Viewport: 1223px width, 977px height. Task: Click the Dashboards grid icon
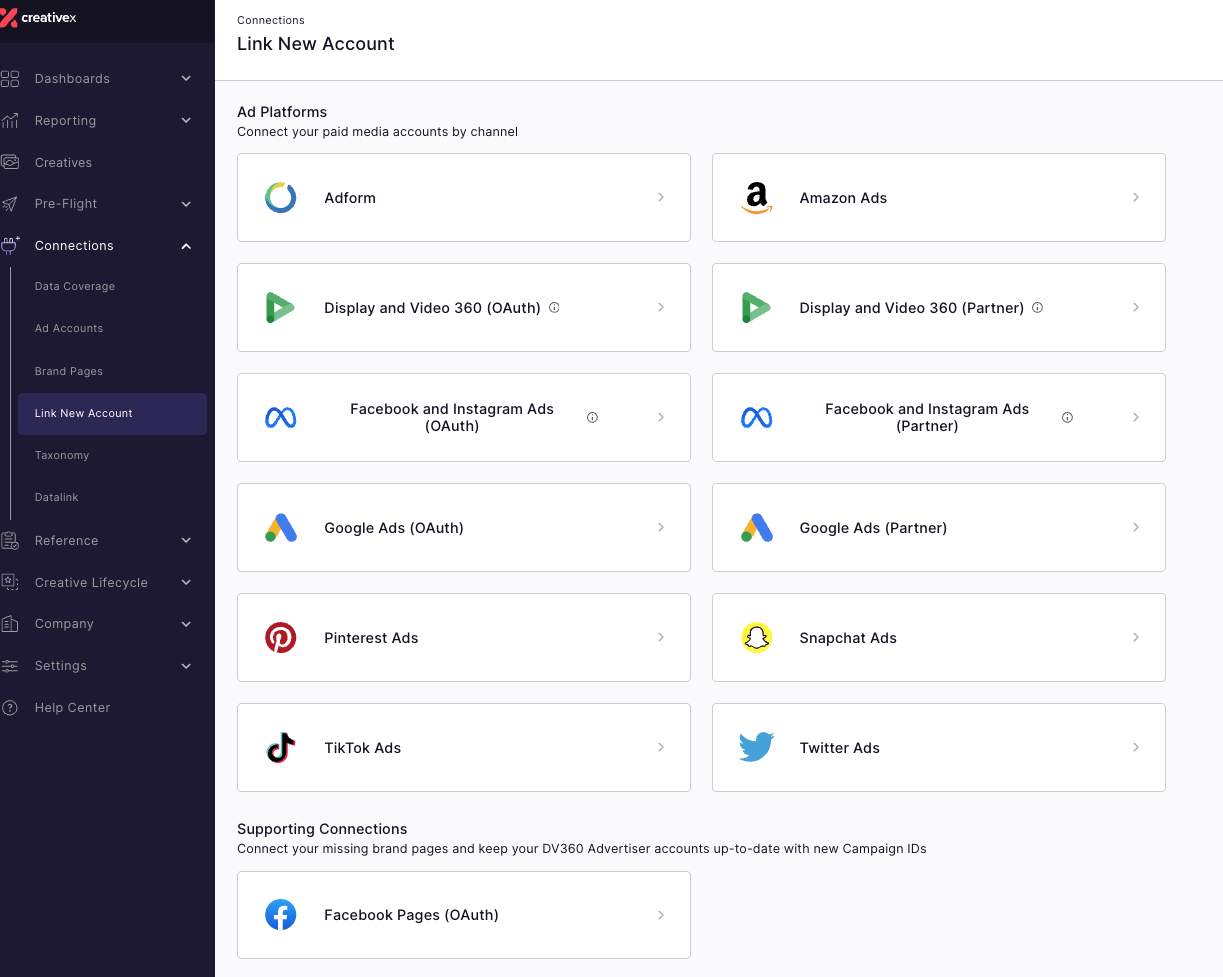coord(10,79)
